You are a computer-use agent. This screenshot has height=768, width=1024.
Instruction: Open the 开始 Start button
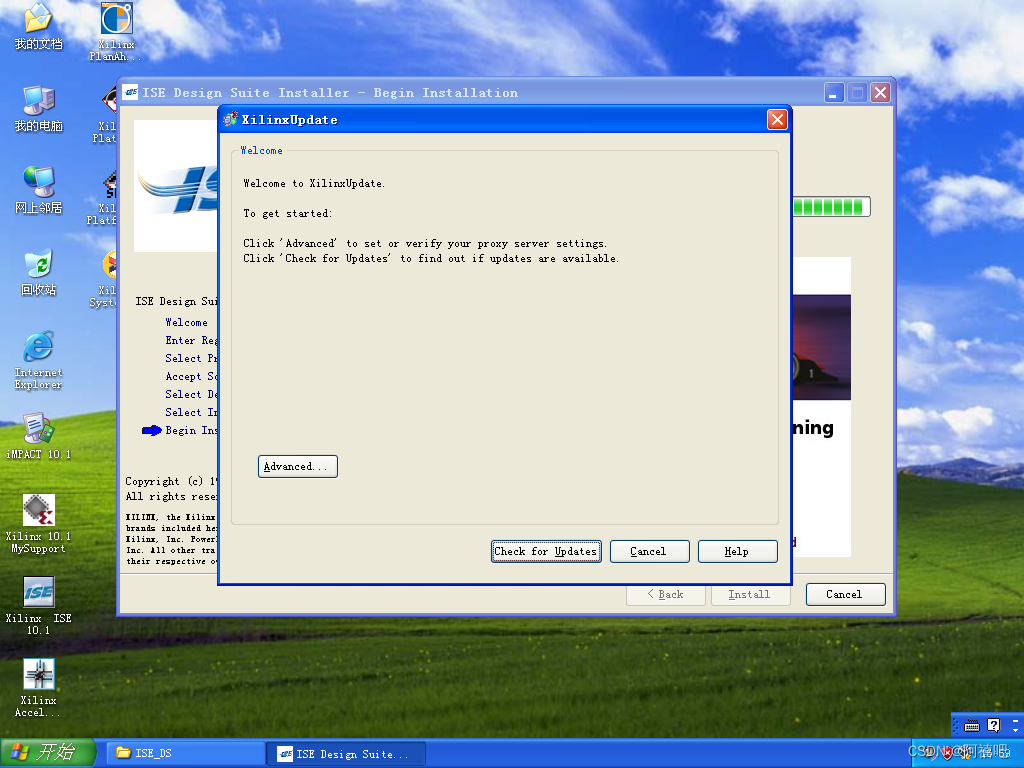(48, 753)
